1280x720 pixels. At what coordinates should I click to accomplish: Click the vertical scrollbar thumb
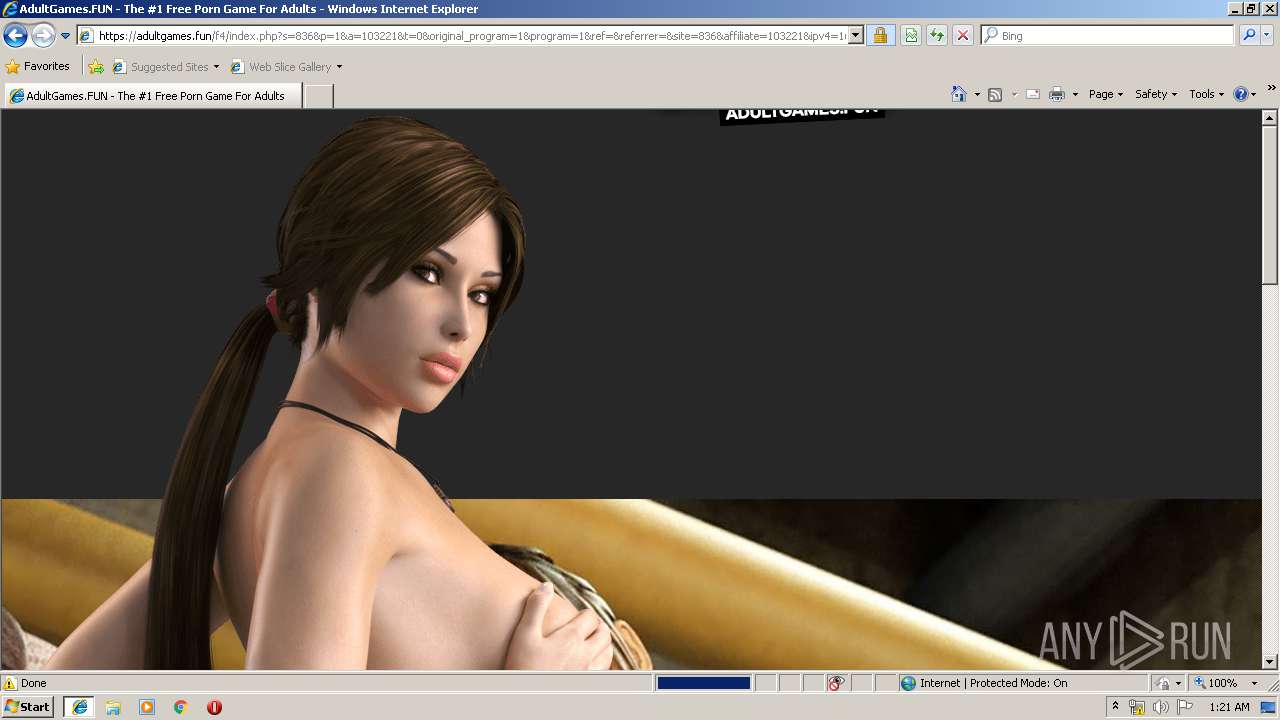click(x=1270, y=204)
